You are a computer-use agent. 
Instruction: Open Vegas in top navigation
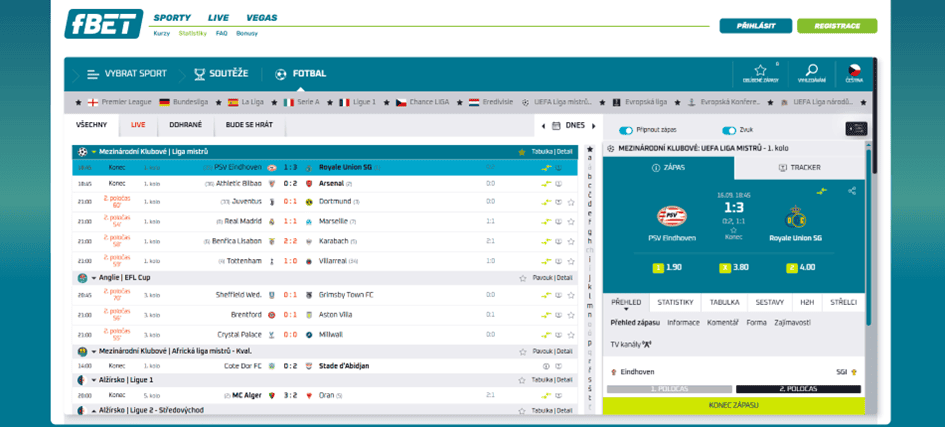[x=262, y=17]
